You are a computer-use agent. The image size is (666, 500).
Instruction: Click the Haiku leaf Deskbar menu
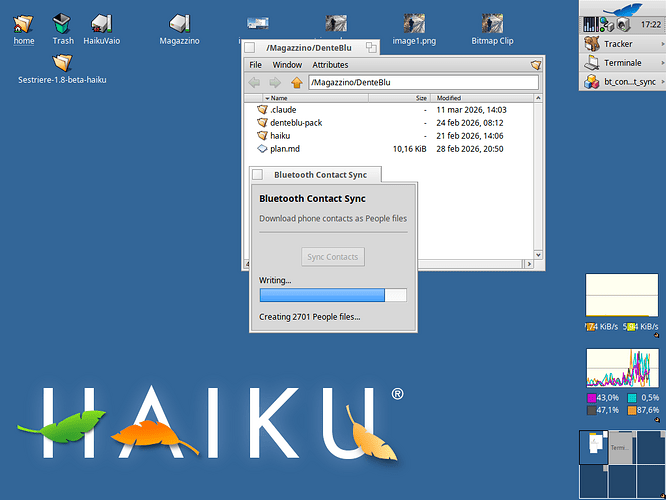(621, 10)
